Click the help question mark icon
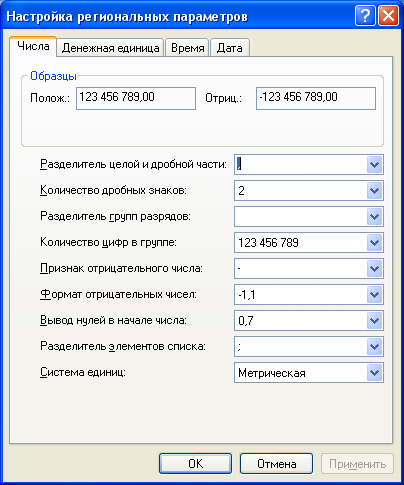This screenshot has height=485, width=404. pos(365,15)
